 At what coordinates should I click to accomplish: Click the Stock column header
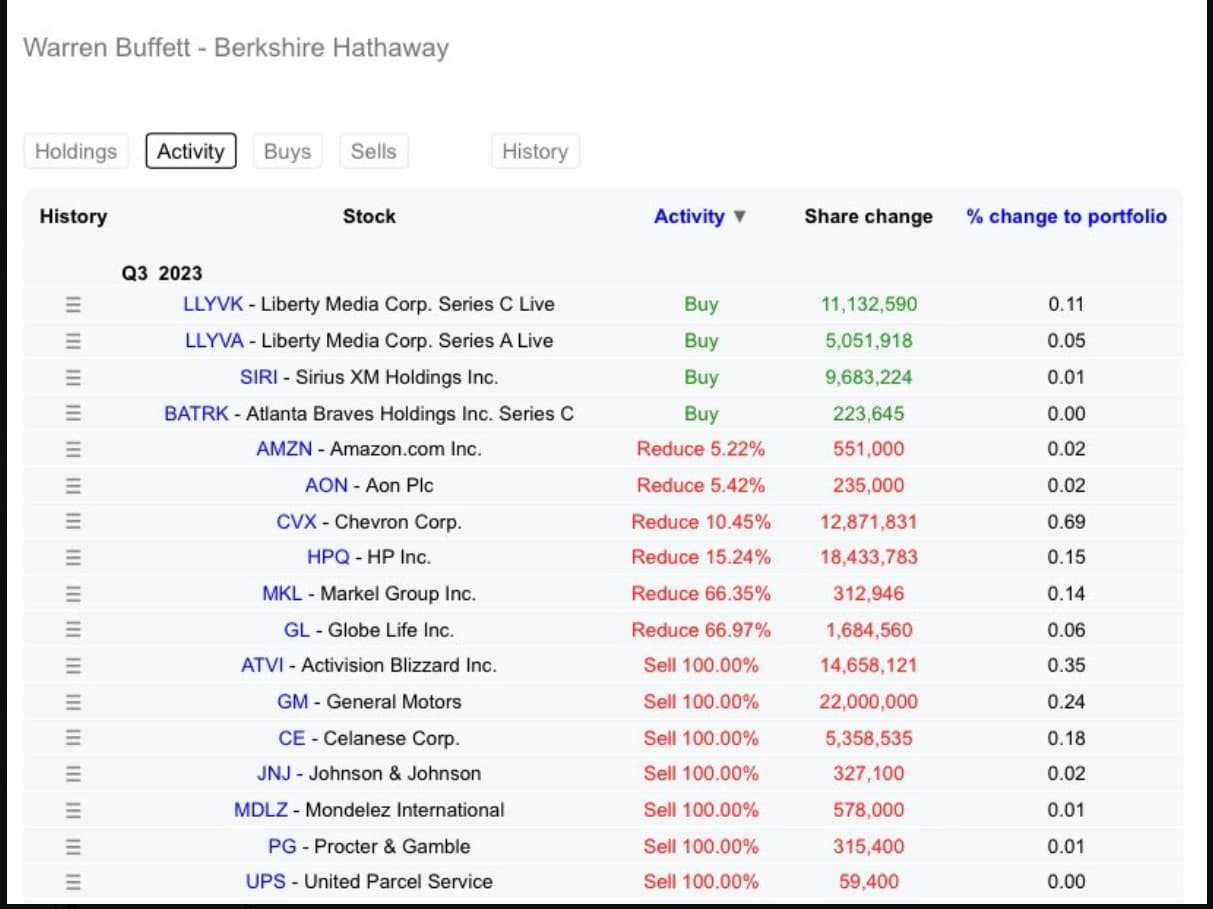[x=369, y=216]
